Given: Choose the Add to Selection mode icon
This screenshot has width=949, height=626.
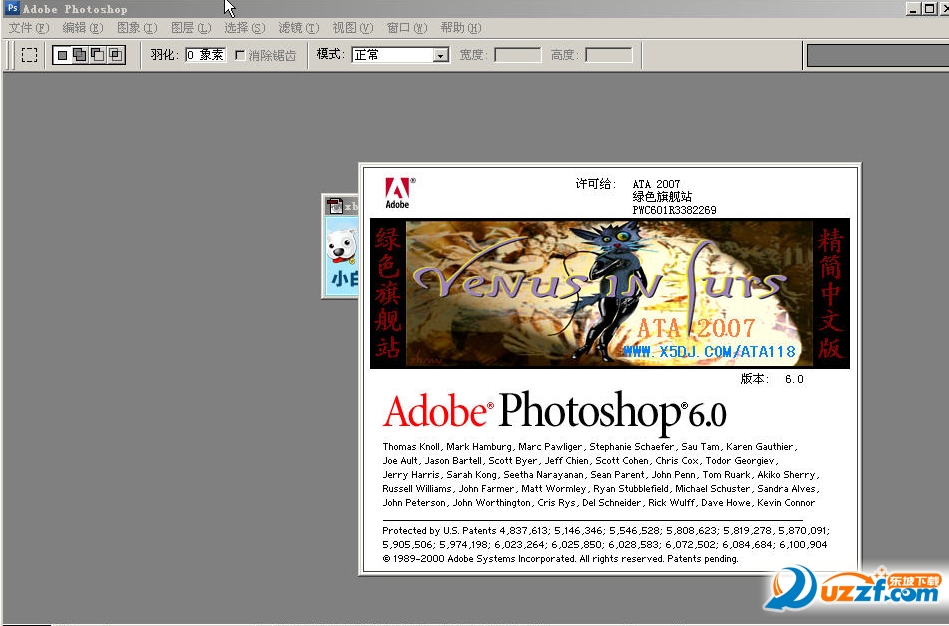Looking at the screenshot, I should tap(80, 55).
